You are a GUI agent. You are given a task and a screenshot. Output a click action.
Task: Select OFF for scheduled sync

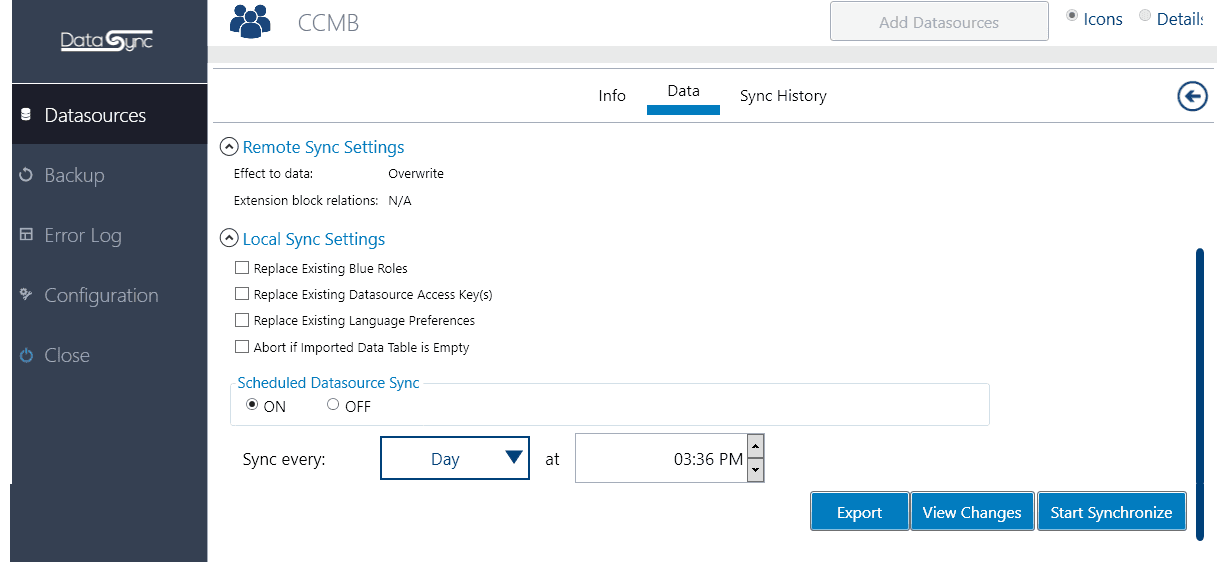pyautogui.click(x=333, y=405)
